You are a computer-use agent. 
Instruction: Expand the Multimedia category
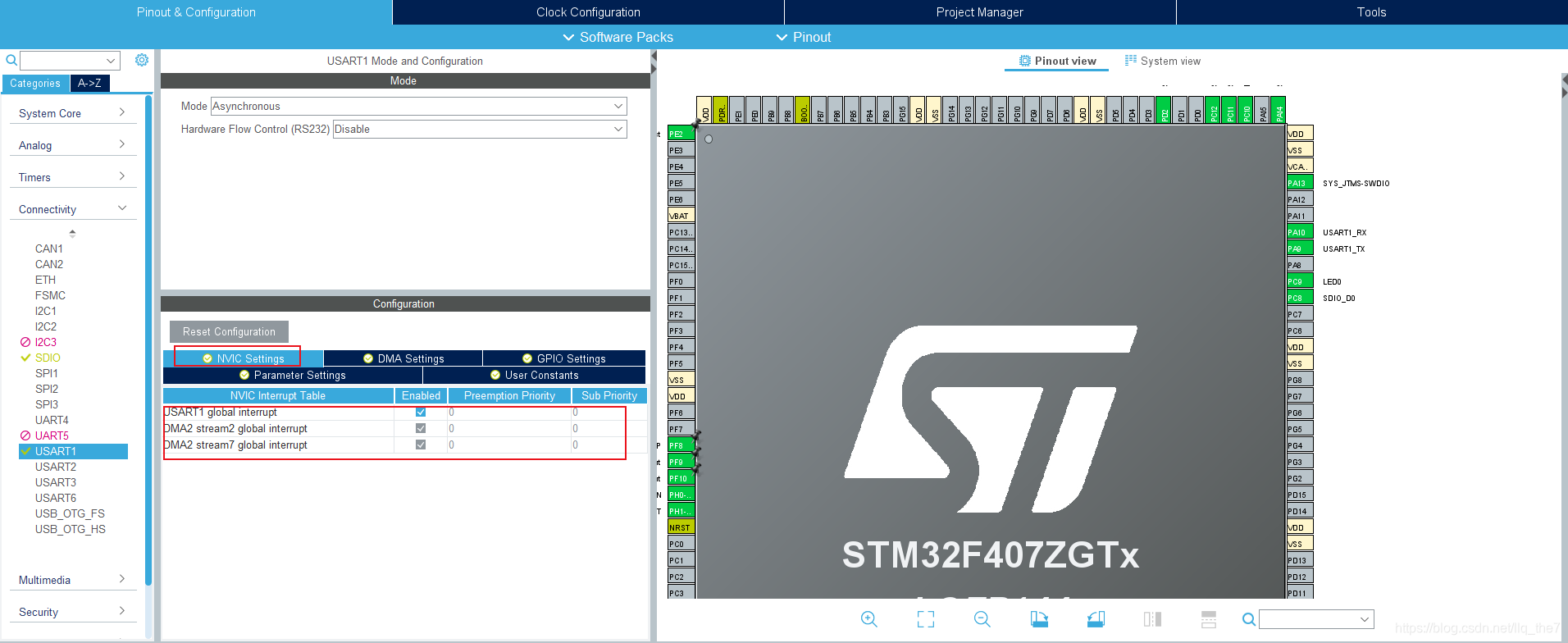(x=73, y=580)
